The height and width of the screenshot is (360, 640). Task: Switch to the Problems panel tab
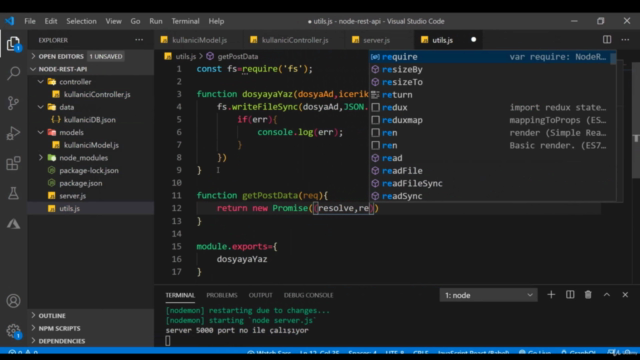[222, 295]
